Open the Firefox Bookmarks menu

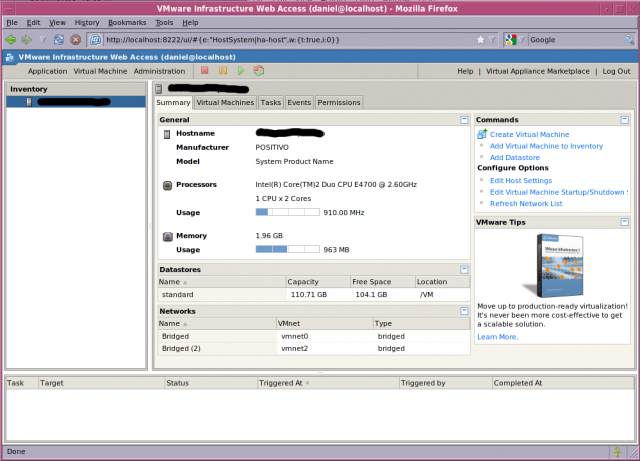[x=127, y=23]
